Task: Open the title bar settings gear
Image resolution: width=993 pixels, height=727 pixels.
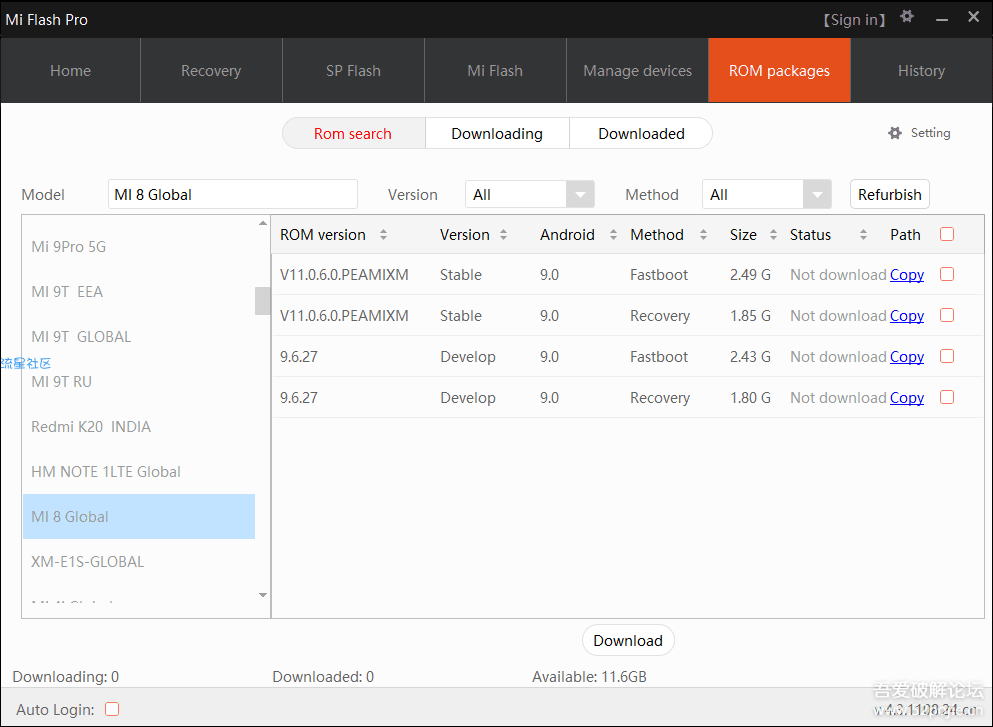Action: tap(907, 16)
